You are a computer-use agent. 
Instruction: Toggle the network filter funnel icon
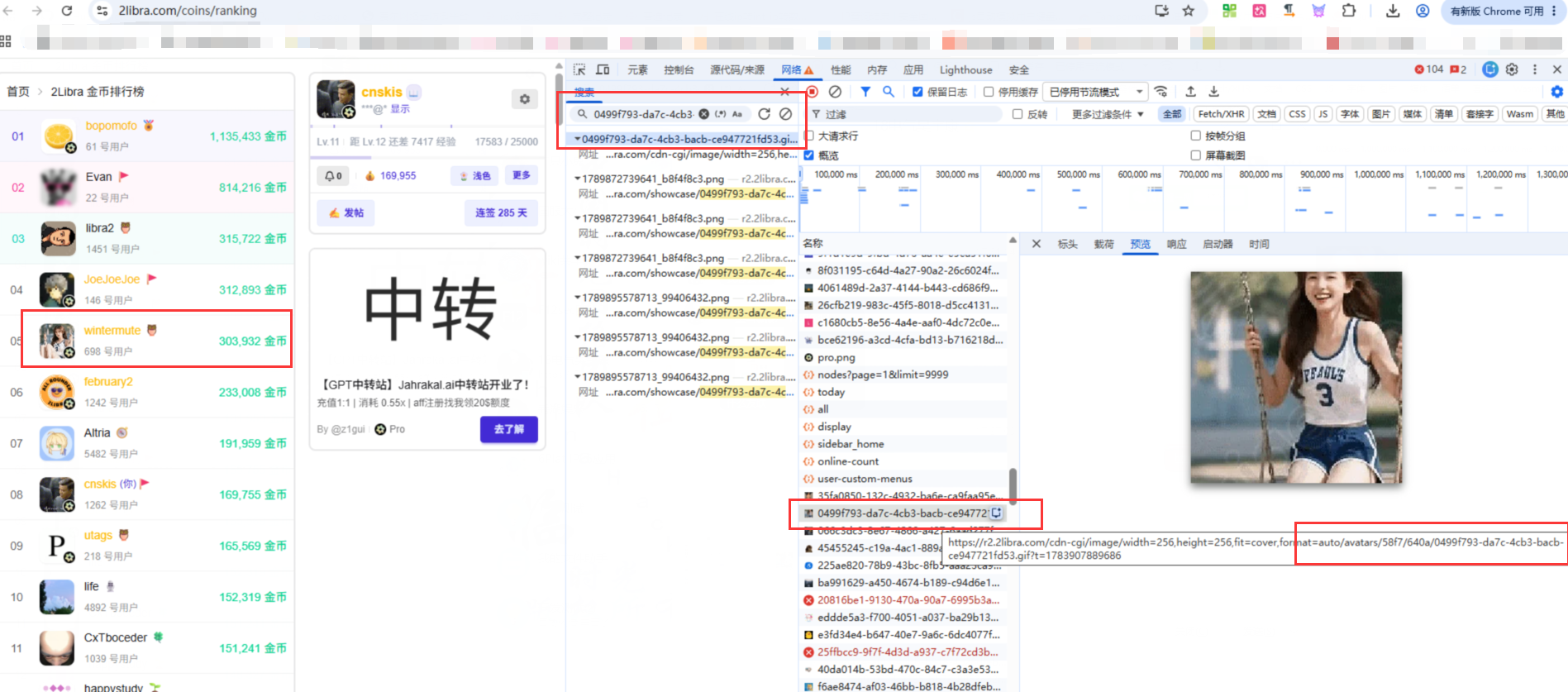click(865, 92)
